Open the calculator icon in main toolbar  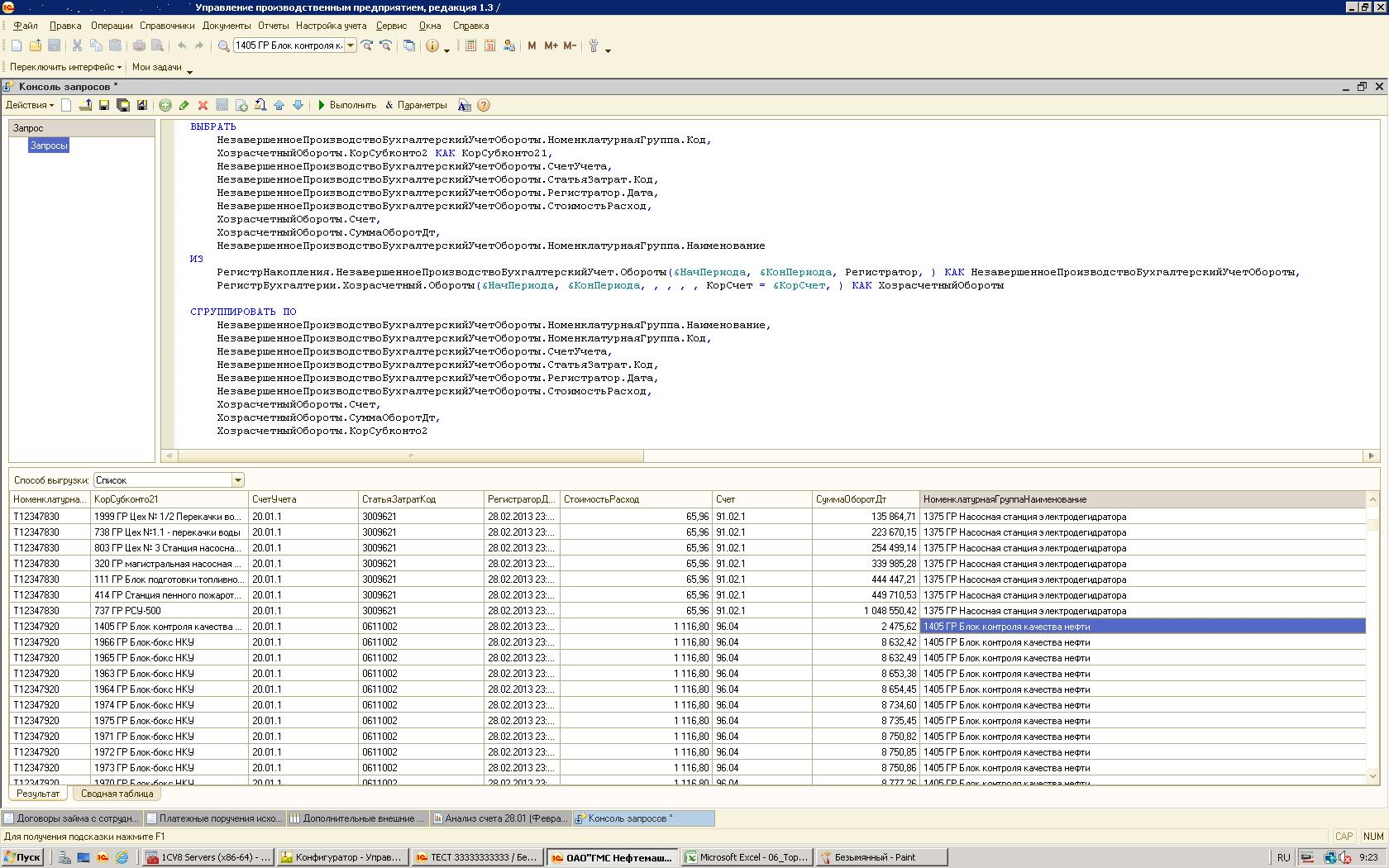point(470,46)
